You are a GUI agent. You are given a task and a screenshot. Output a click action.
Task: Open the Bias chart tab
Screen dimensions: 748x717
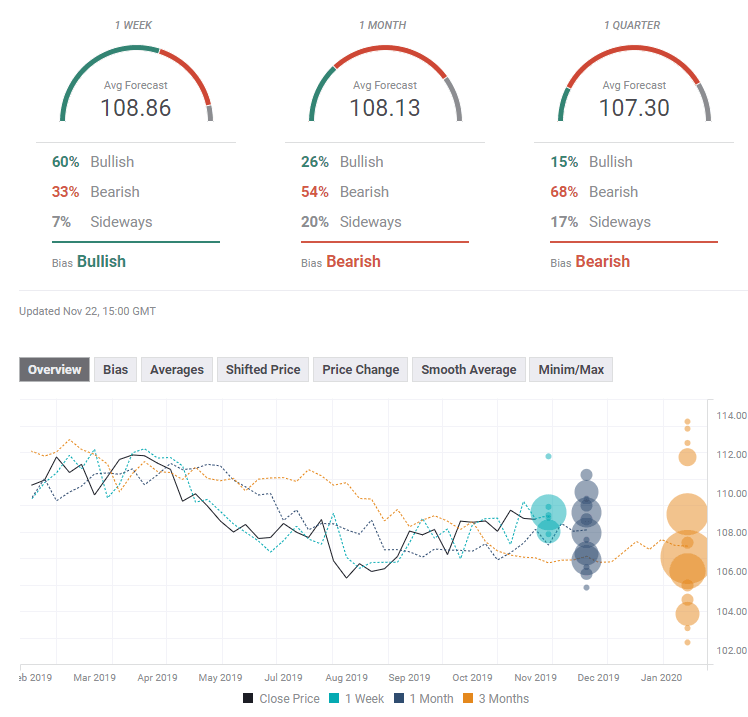click(115, 370)
